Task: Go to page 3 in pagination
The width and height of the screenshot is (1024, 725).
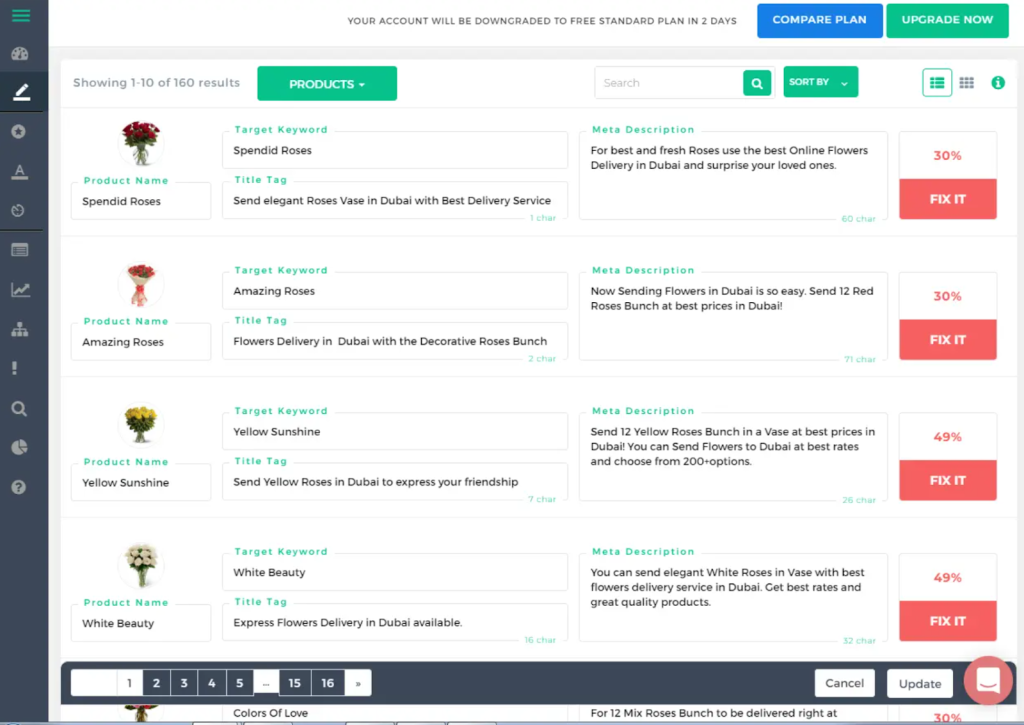Action: coord(184,683)
